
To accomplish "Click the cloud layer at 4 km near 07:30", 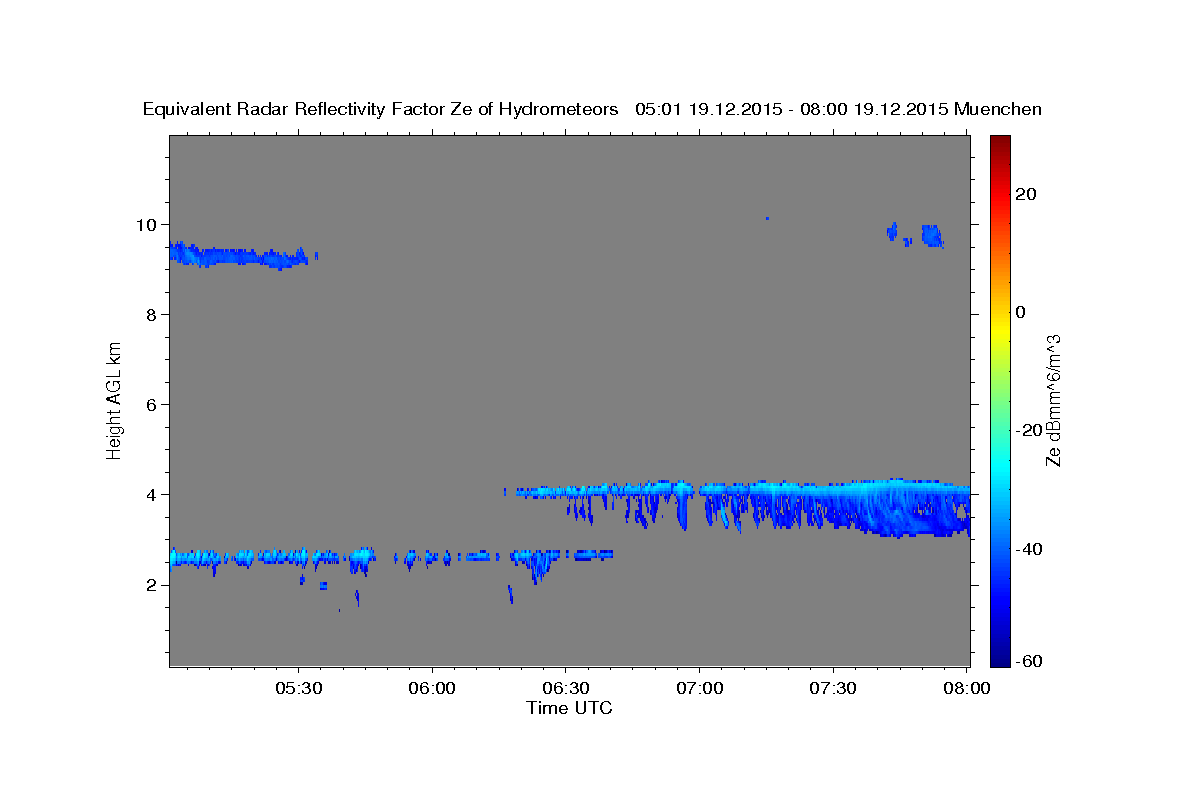I will [835, 490].
